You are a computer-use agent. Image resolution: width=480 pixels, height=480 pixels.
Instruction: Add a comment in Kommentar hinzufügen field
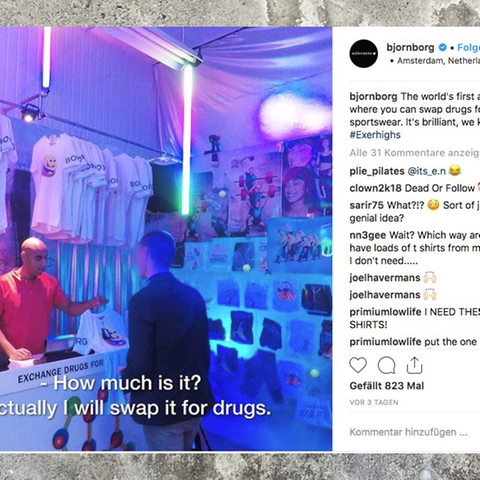pyautogui.click(x=408, y=432)
